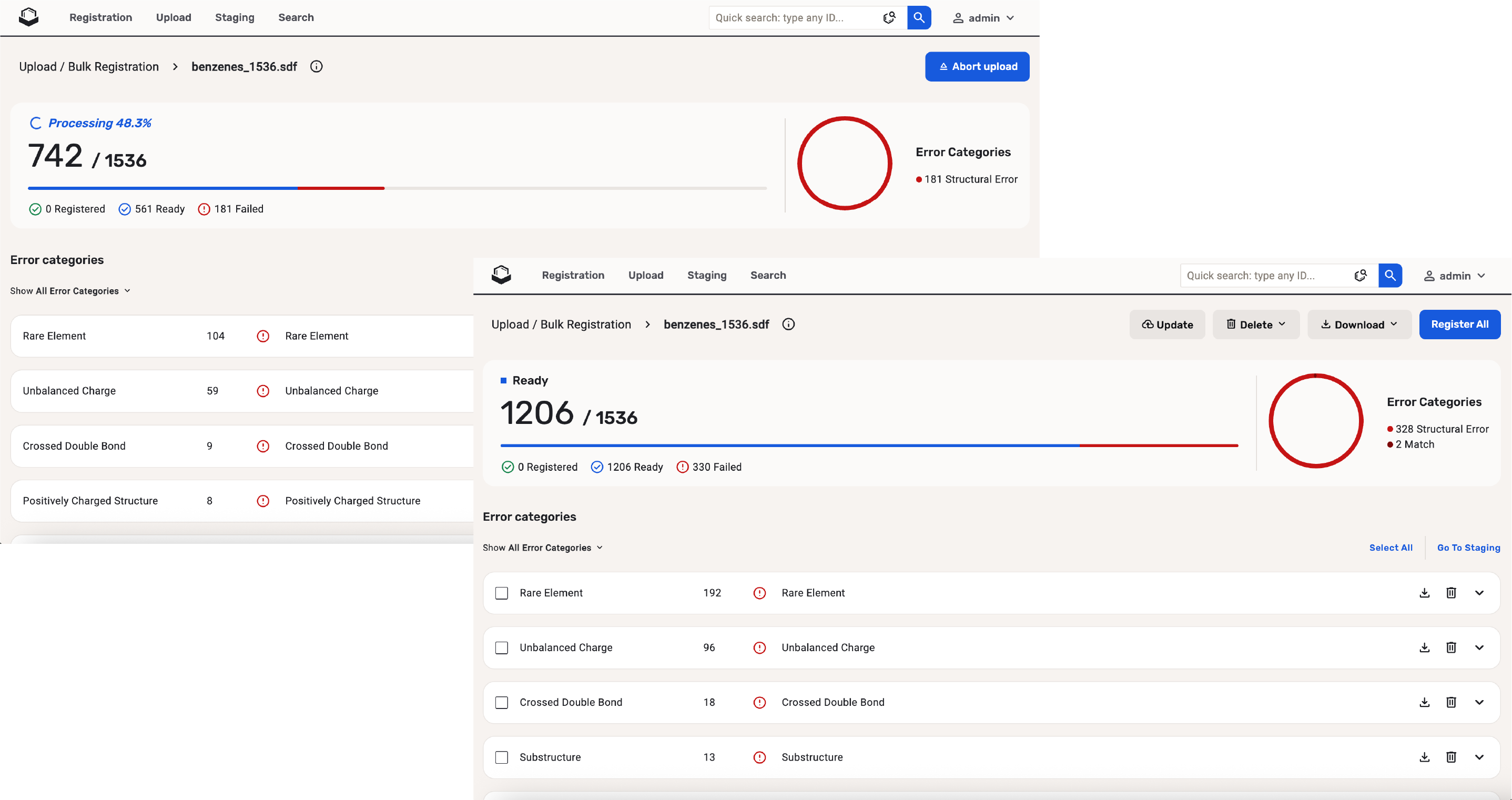Delete the Unbalanced Charge error category

[1450, 647]
